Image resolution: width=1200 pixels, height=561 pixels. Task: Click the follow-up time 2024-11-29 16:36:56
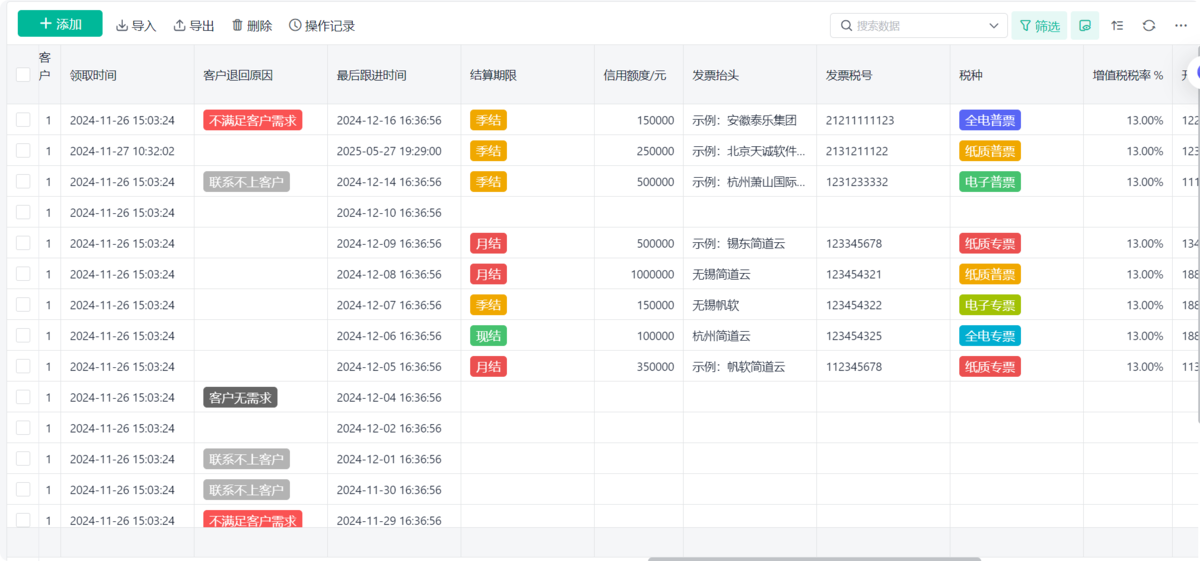[x=389, y=520]
